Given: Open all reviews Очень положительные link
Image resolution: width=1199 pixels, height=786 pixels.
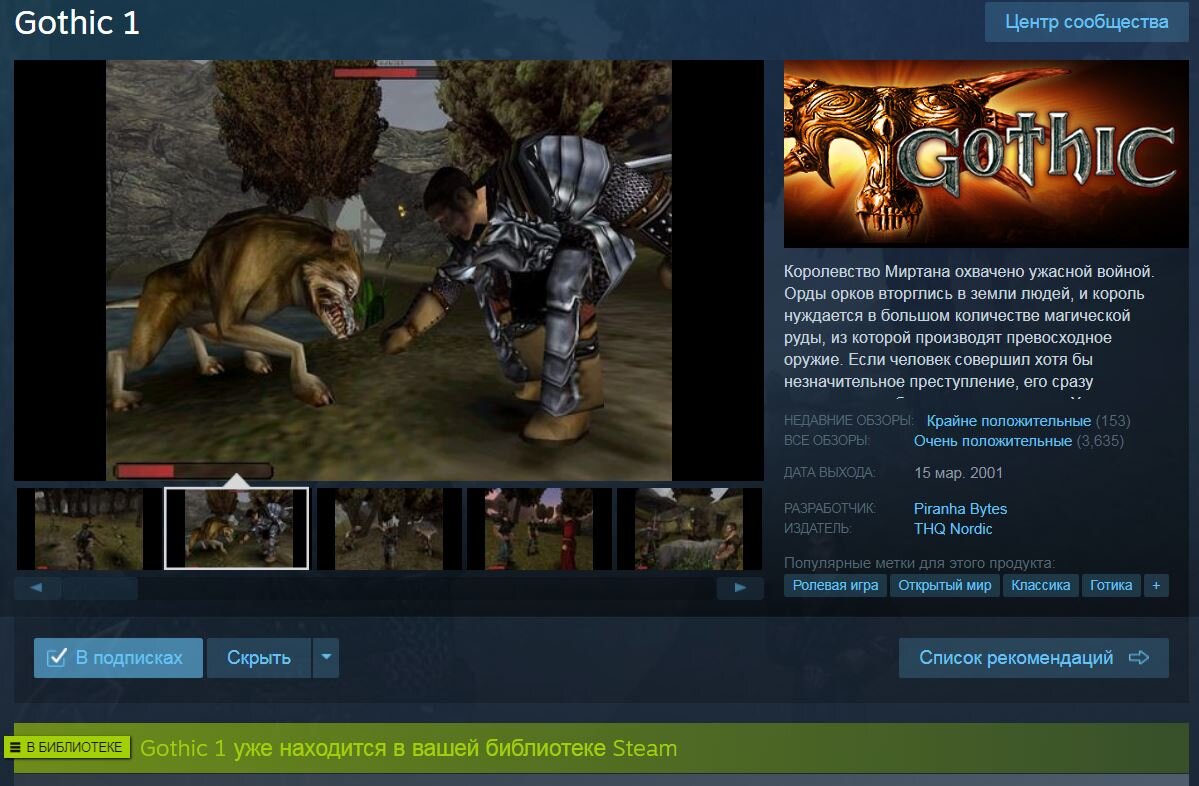Looking at the screenshot, I should tap(993, 441).
